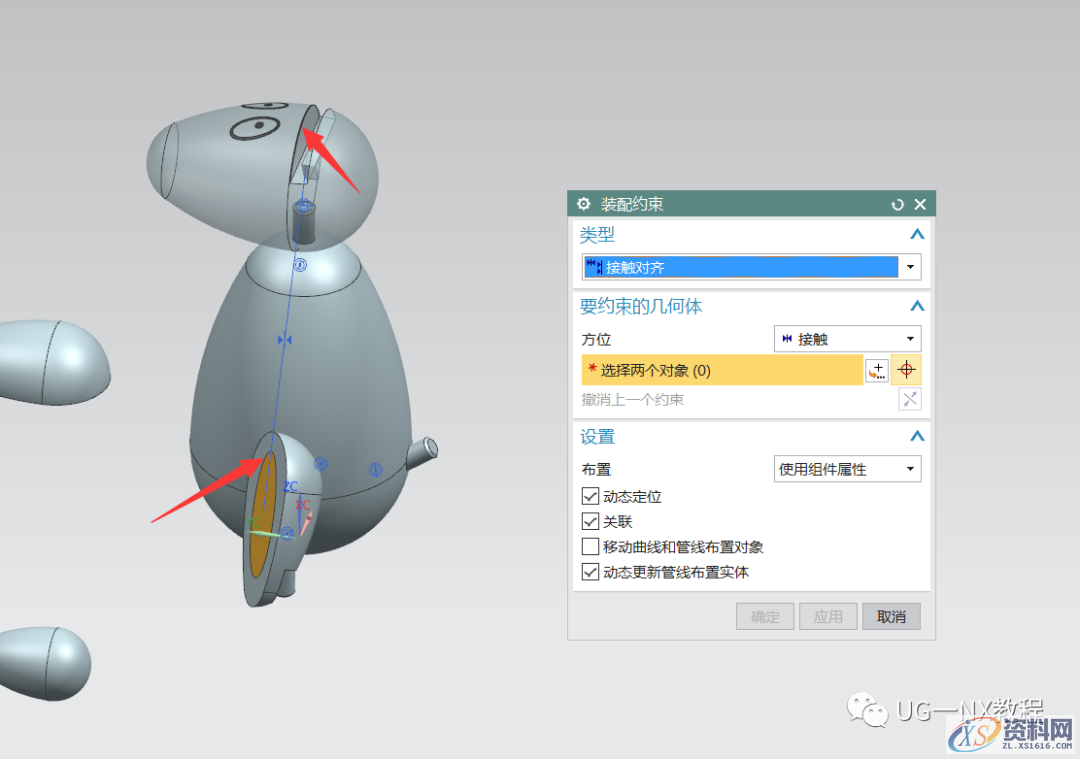Click the 应用 button
The width and height of the screenshot is (1080, 759).
828,616
